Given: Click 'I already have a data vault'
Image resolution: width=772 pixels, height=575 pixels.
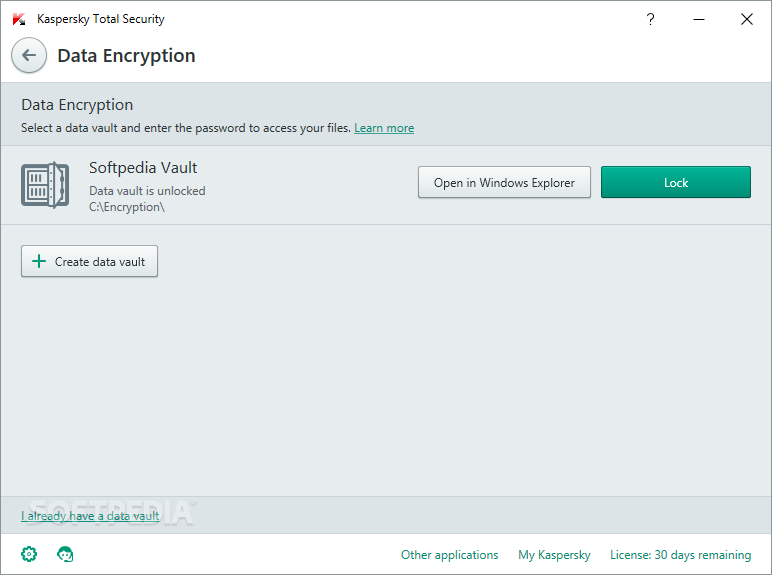Looking at the screenshot, I should [90, 516].
